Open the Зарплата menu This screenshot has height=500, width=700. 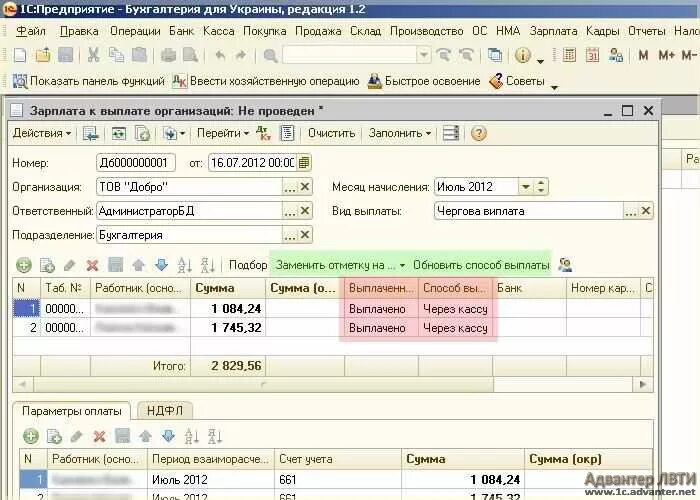554,31
